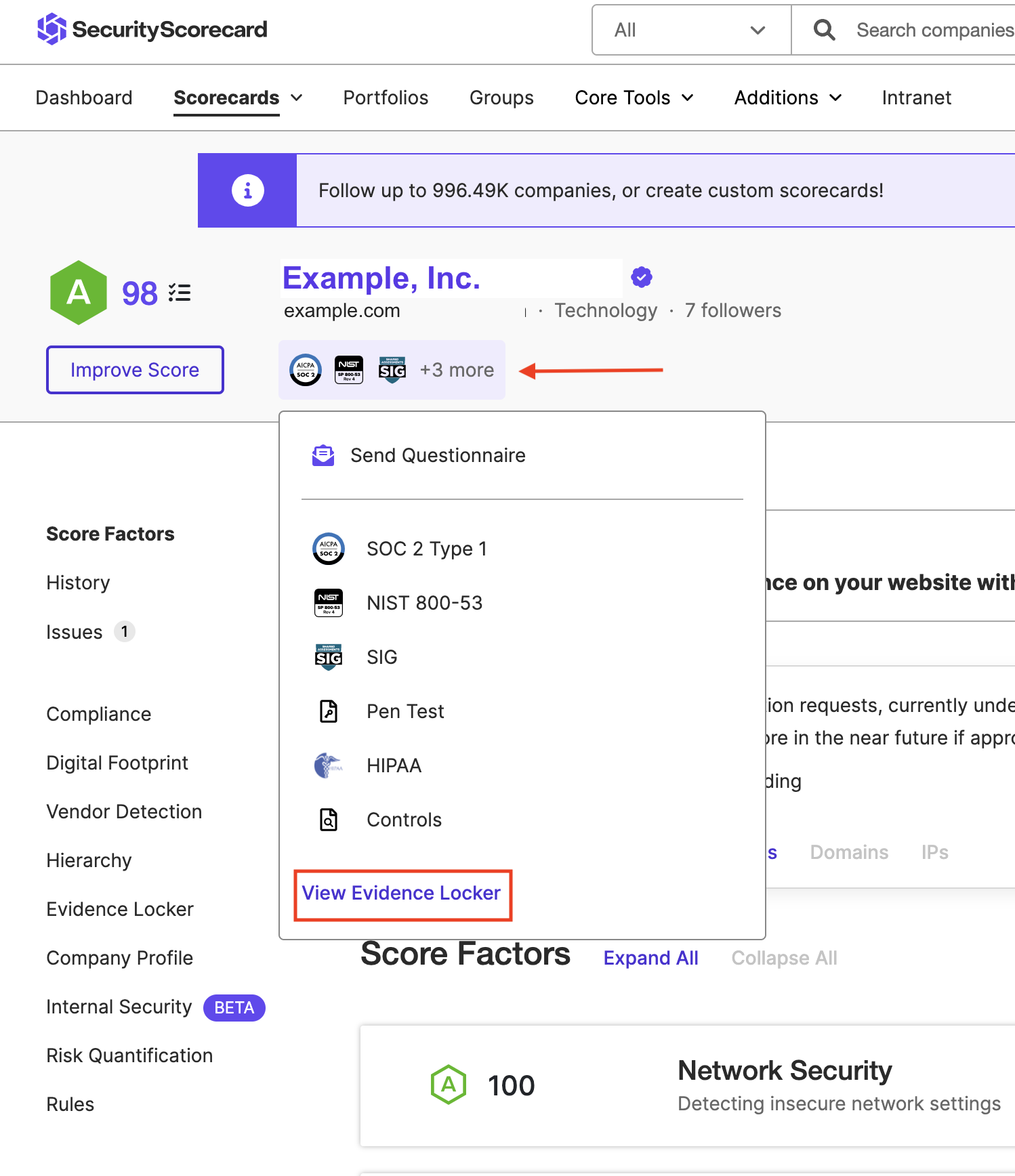Click the 7 followers text
The height and width of the screenshot is (1176, 1015).
[733, 310]
